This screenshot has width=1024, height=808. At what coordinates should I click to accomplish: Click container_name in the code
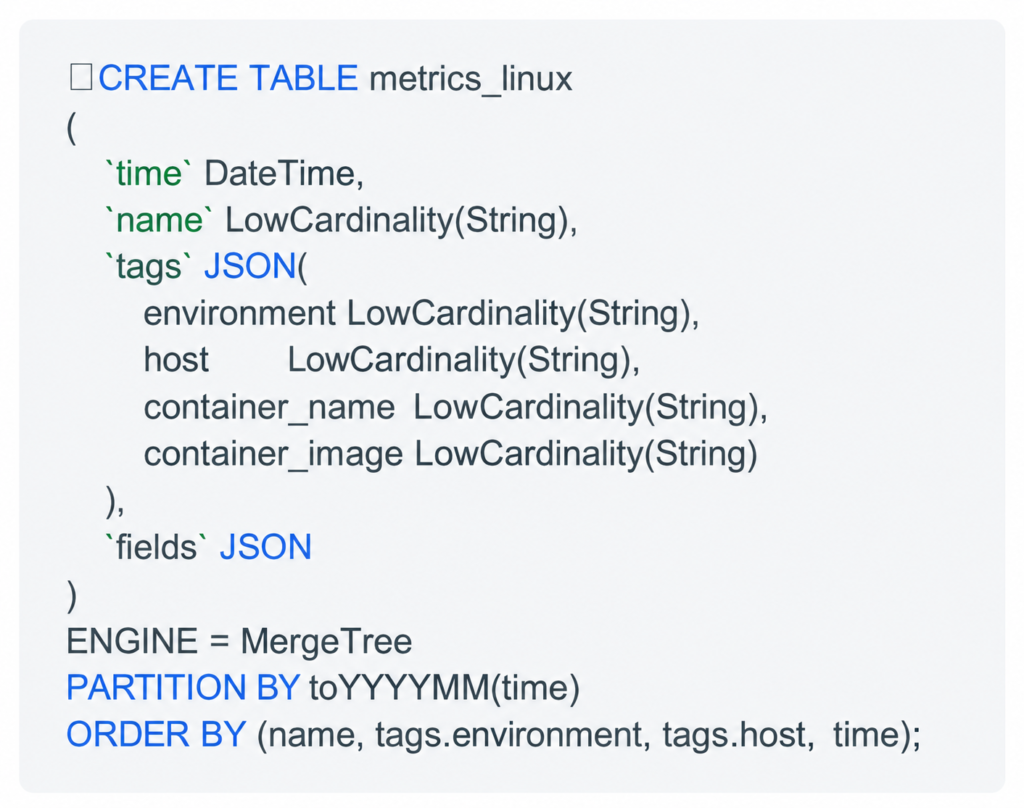pos(269,408)
